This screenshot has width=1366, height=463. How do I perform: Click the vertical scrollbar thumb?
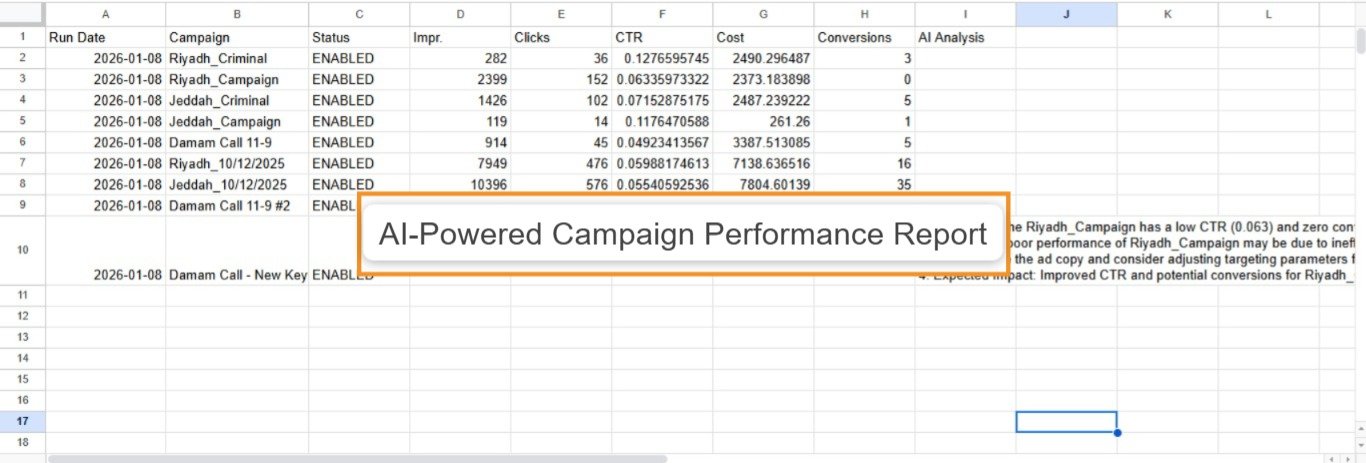point(1360,40)
